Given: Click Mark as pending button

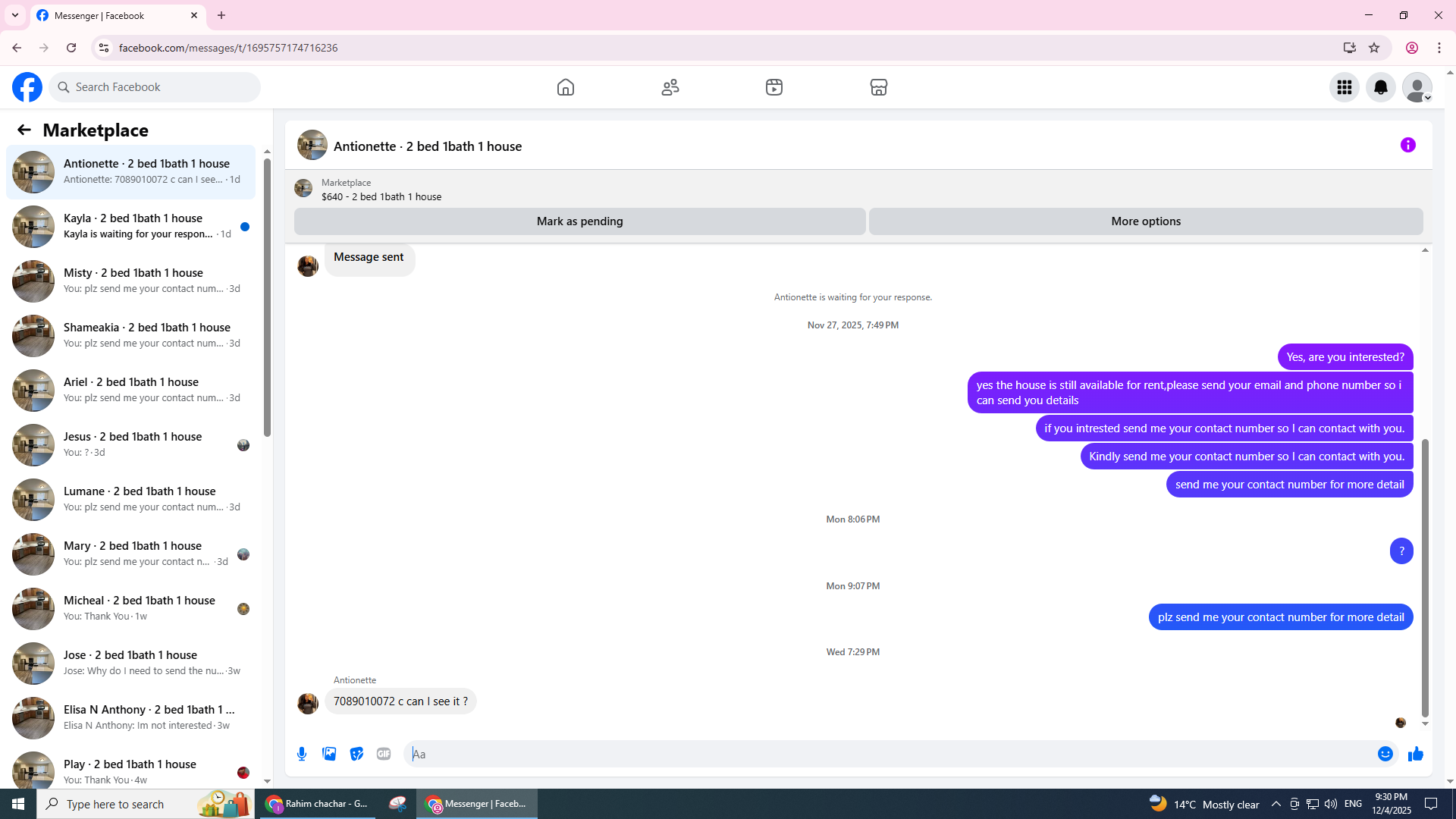Looking at the screenshot, I should 579,221.
